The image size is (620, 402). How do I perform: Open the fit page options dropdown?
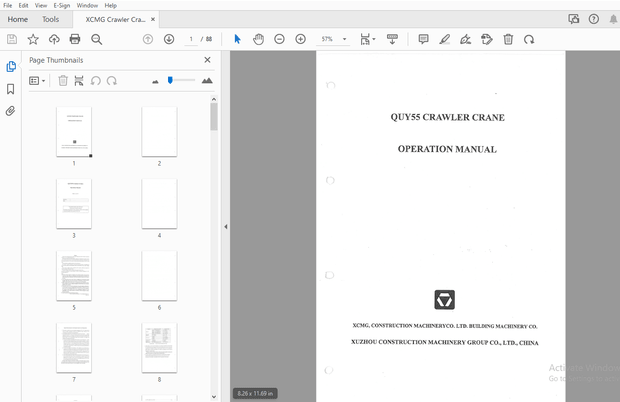click(x=368, y=39)
